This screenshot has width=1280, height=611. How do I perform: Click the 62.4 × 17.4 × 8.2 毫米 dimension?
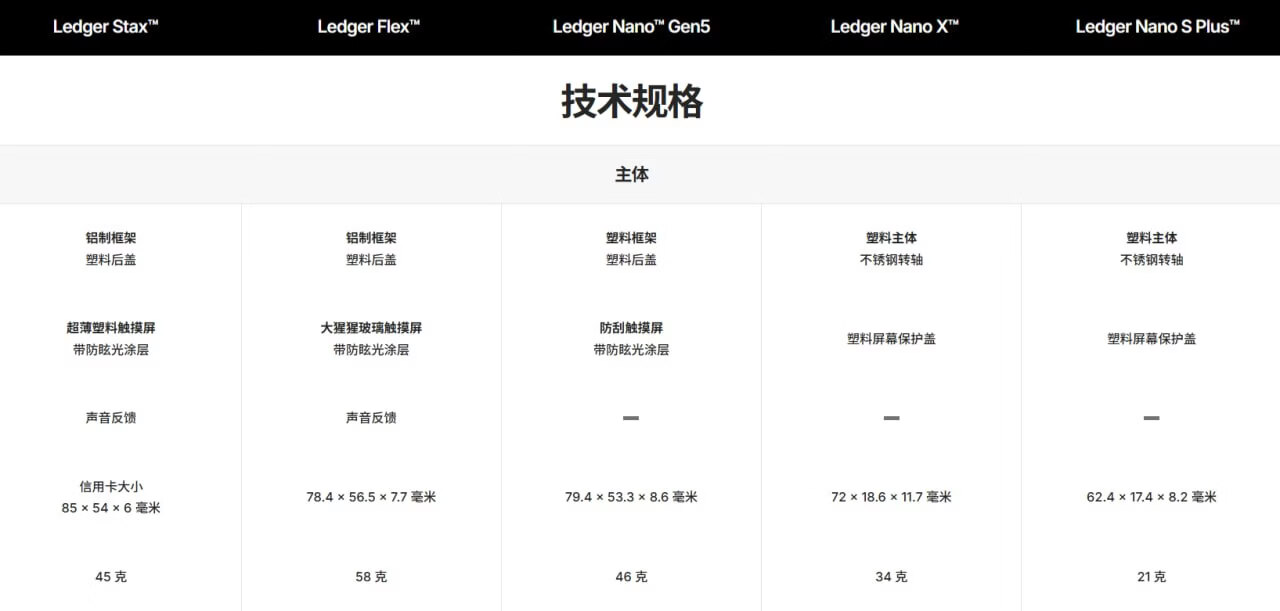pos(1151,497)
